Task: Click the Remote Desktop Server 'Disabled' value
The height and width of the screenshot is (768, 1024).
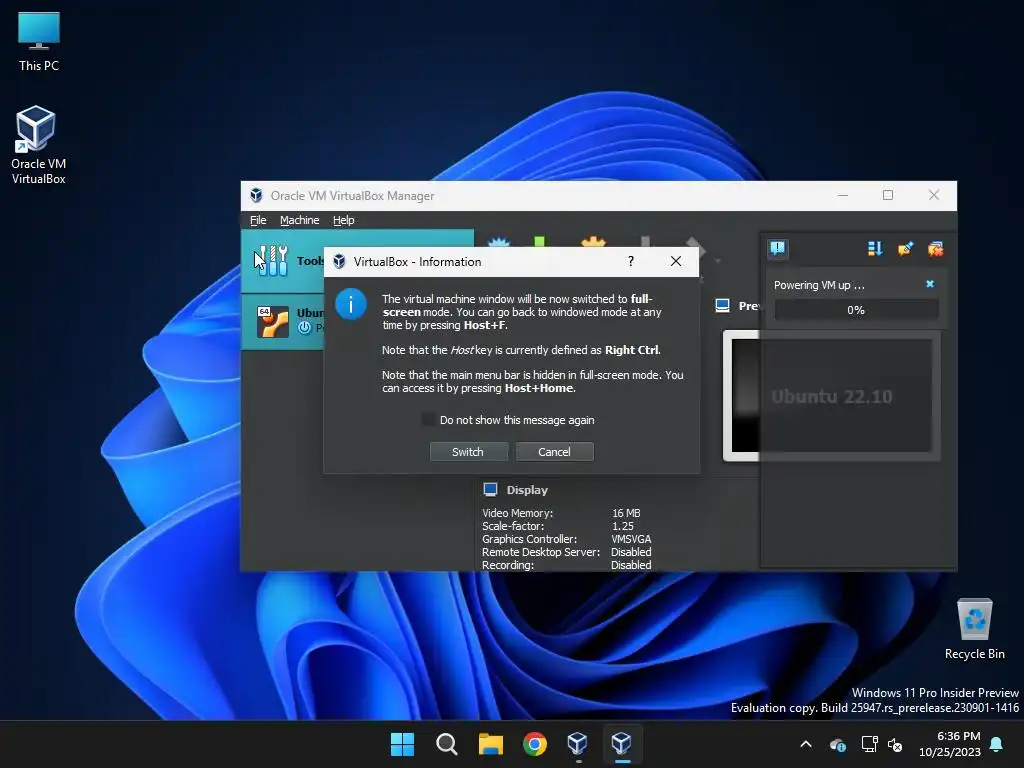Action: pyautogui.click(x=631, y=552)
